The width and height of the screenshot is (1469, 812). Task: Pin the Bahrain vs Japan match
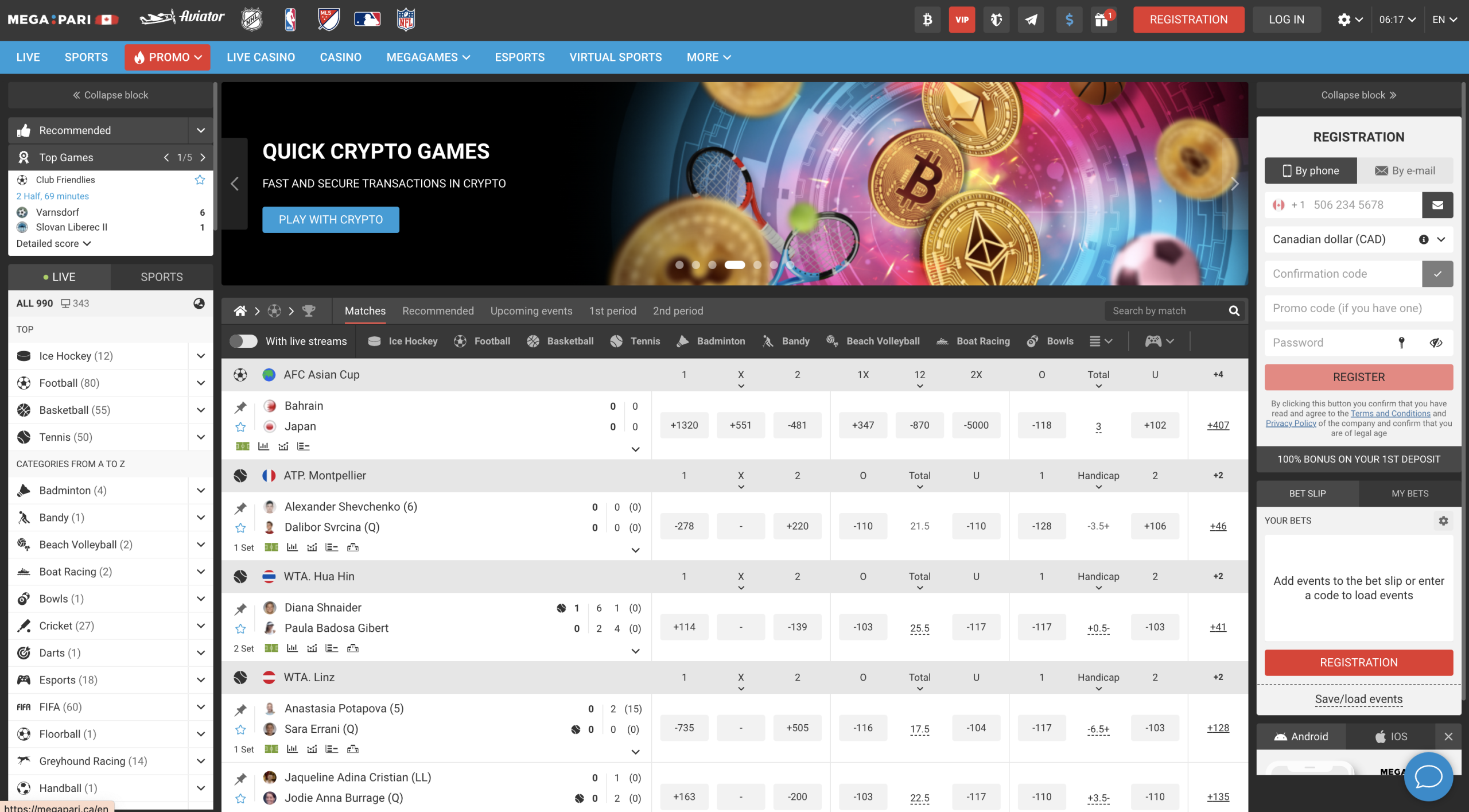point(240,407)
